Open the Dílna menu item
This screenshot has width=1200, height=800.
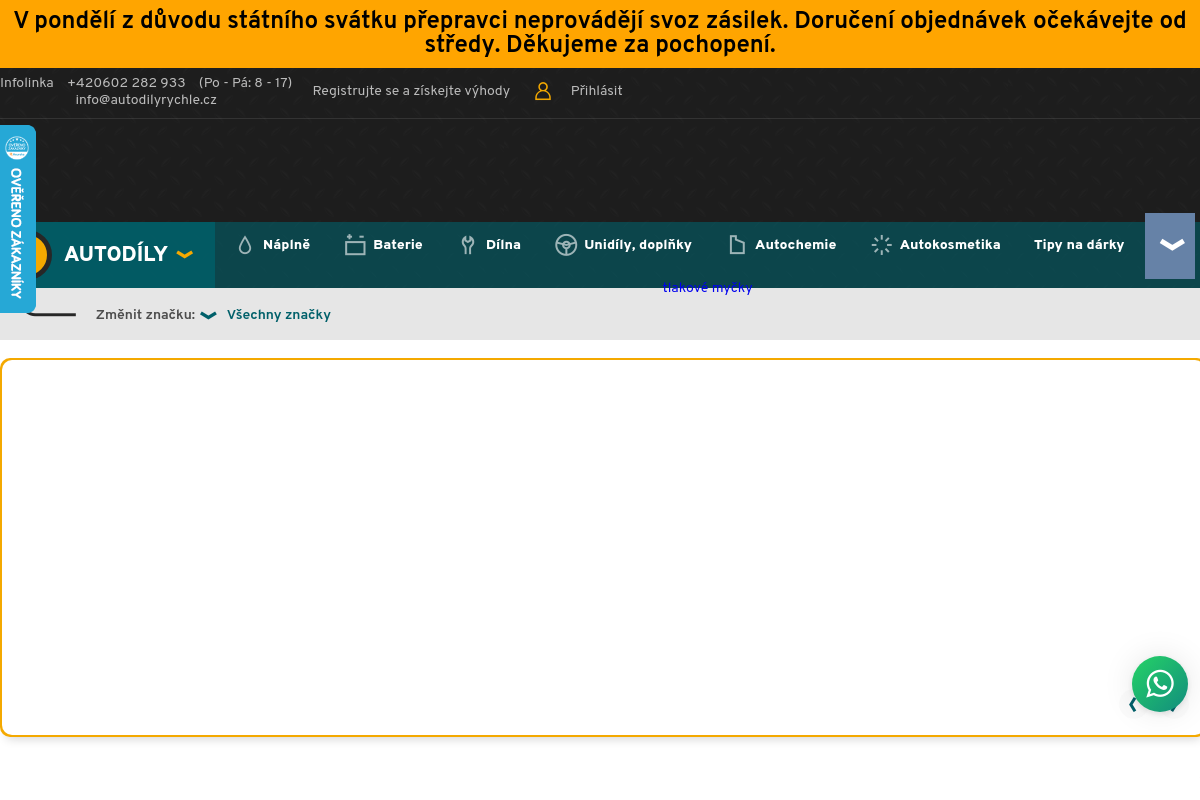click(x=503, y=245)
